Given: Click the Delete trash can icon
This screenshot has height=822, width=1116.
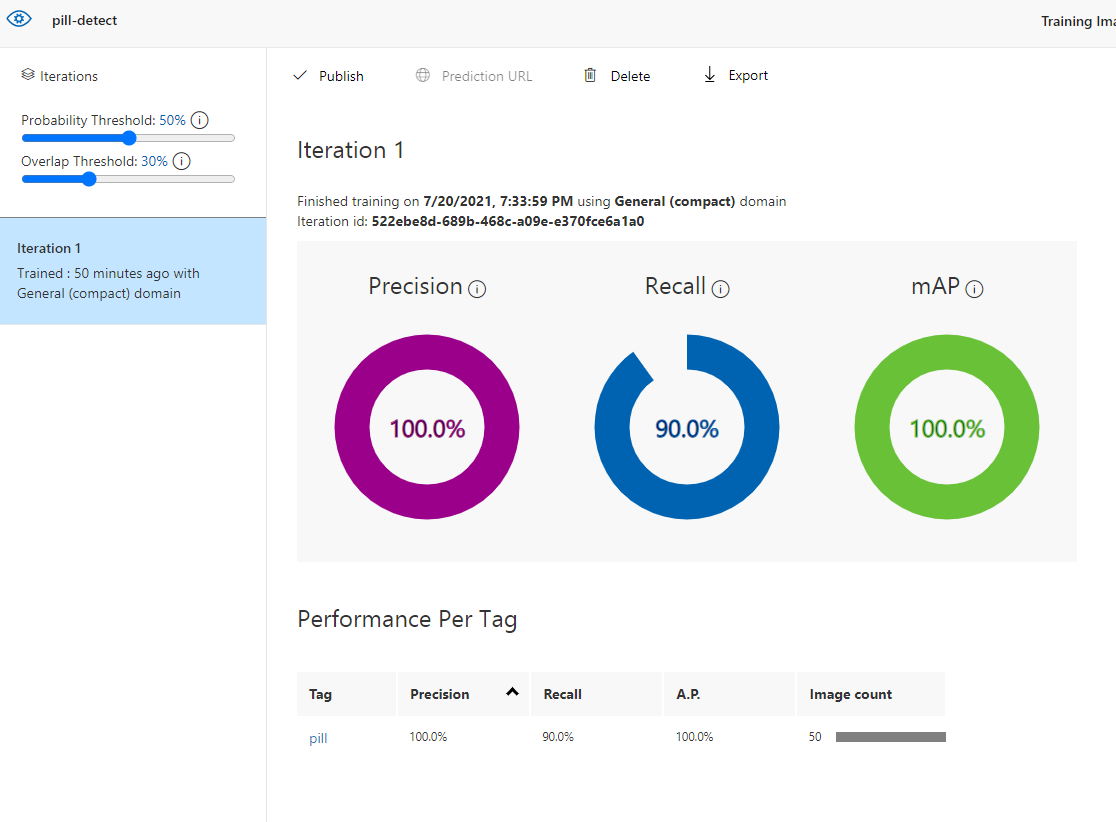Looking at the screenshot, I should [590, 75].
